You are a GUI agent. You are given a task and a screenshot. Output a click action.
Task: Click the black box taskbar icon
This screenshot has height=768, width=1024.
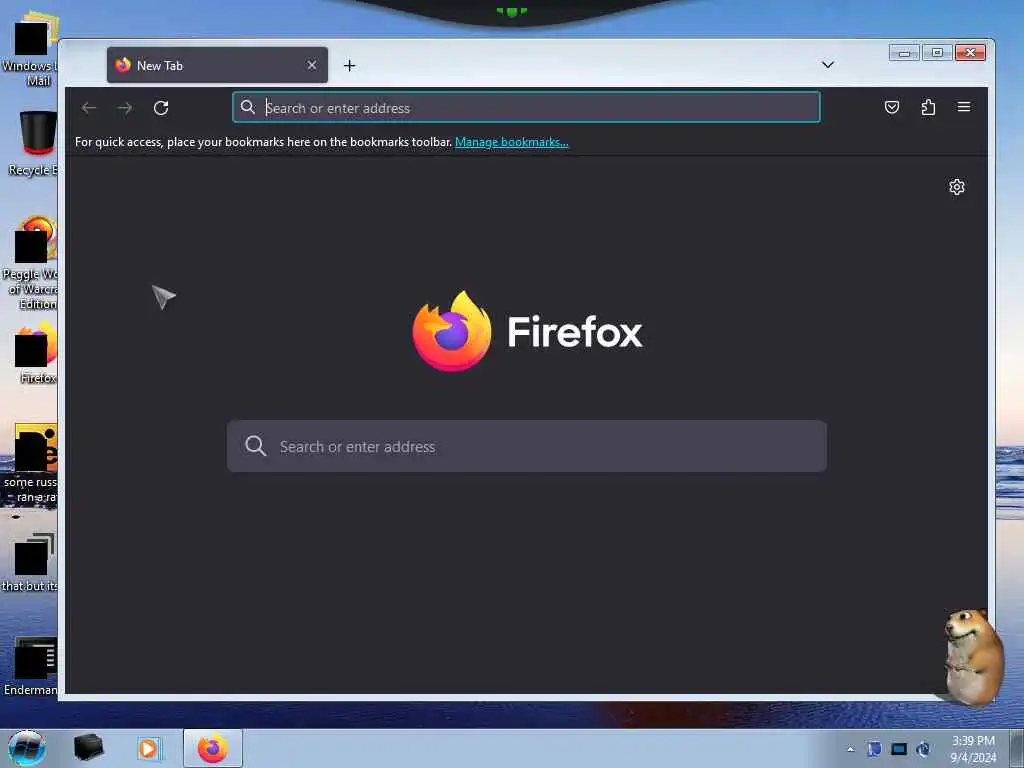point(88,748)
